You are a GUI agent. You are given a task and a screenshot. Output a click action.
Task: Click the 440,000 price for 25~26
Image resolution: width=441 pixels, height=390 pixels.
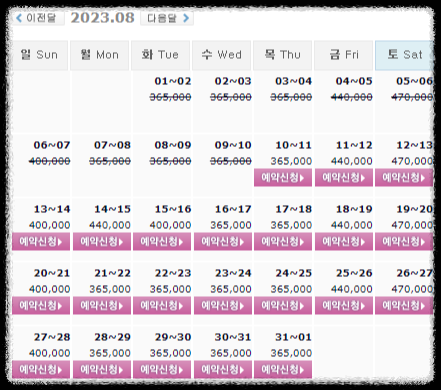point(352,289)
